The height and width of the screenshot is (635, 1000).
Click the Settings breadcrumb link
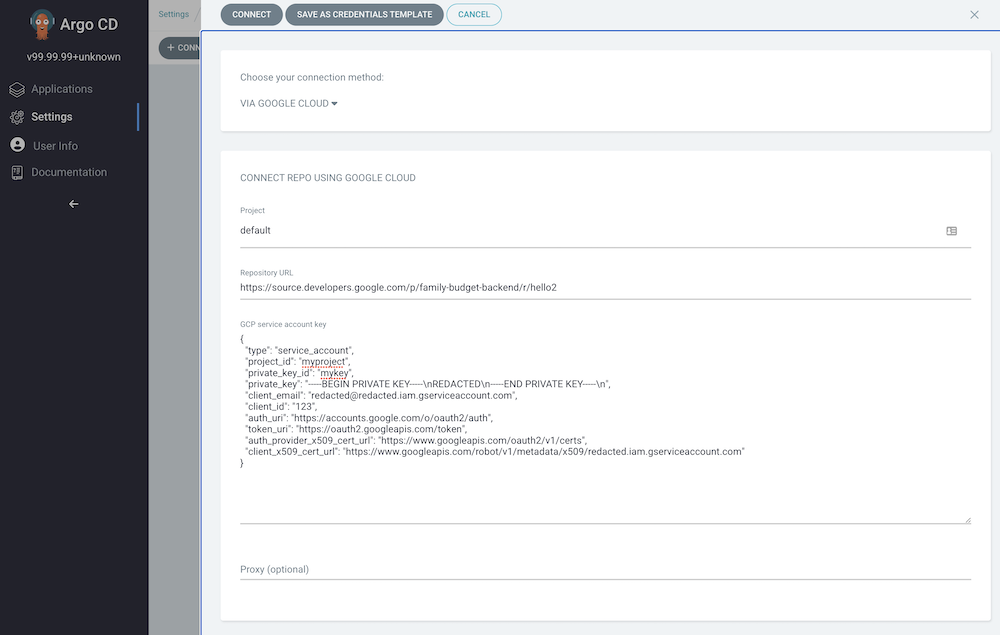pyautogui.click(x=173, y=15)
